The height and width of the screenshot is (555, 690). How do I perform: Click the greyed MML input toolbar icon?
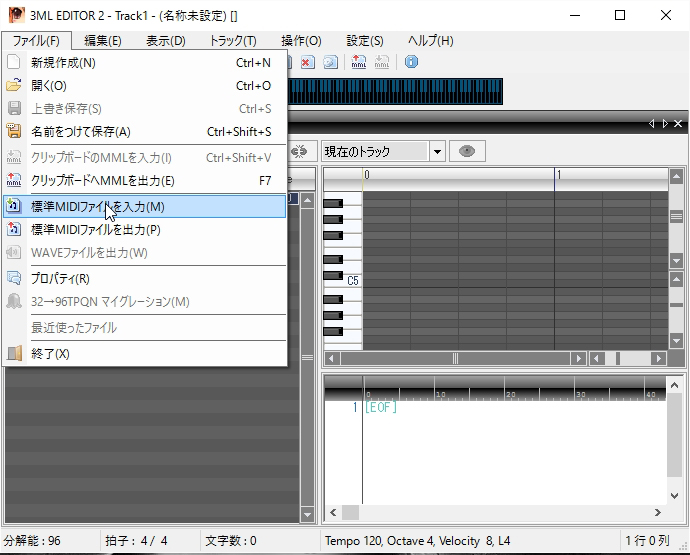click(x=382, y=62)
